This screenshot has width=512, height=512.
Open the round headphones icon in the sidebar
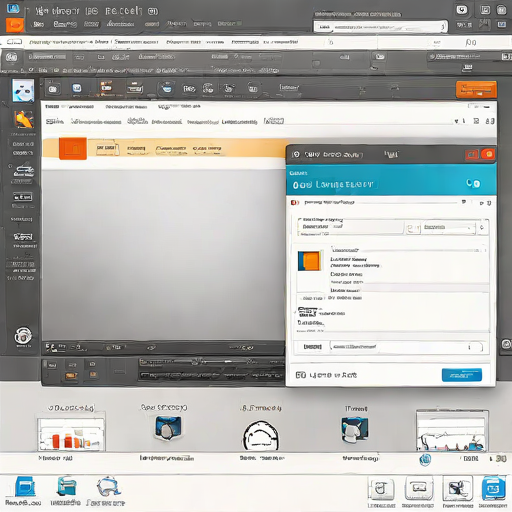pyautogui.click(x=23, y=336)
